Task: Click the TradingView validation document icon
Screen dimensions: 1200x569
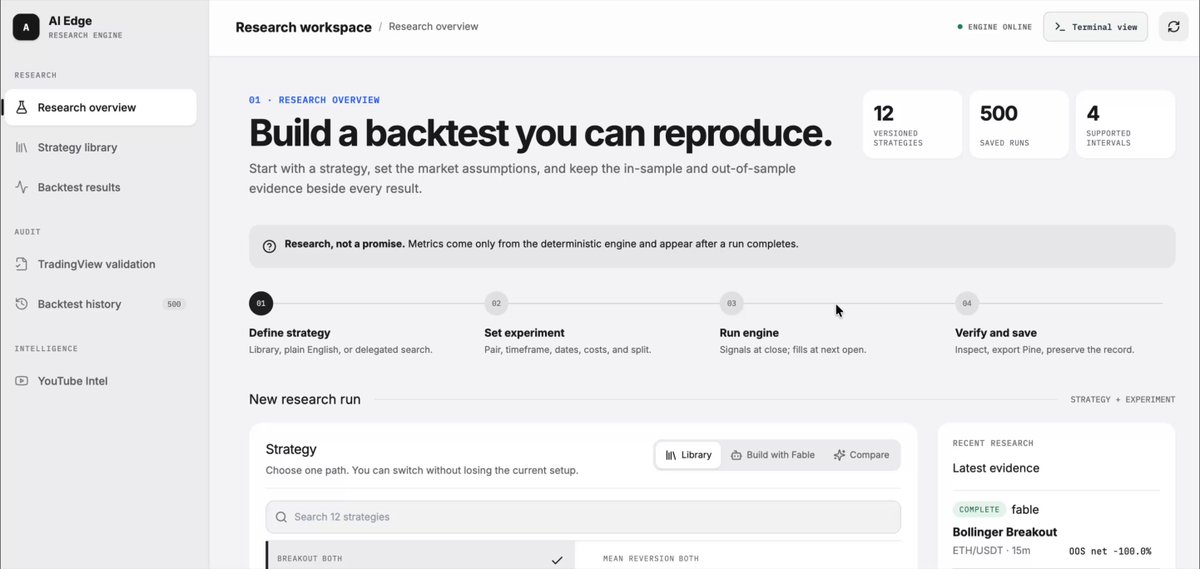Action: tap(21, 265)
